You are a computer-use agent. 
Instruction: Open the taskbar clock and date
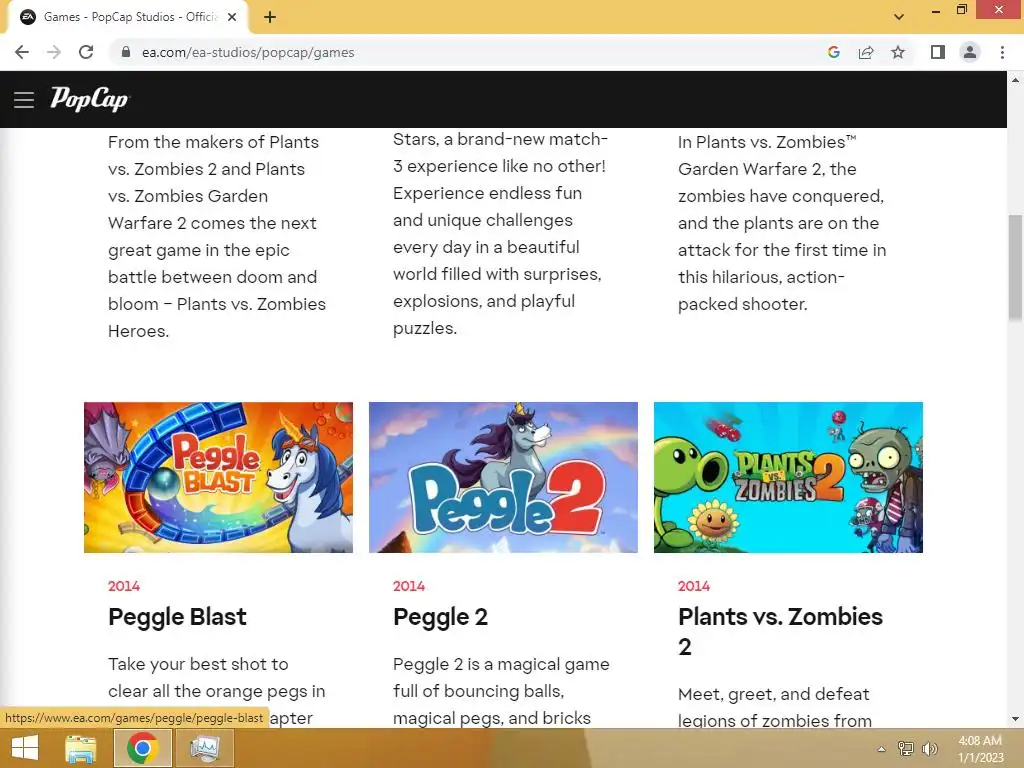pos(980,749)
